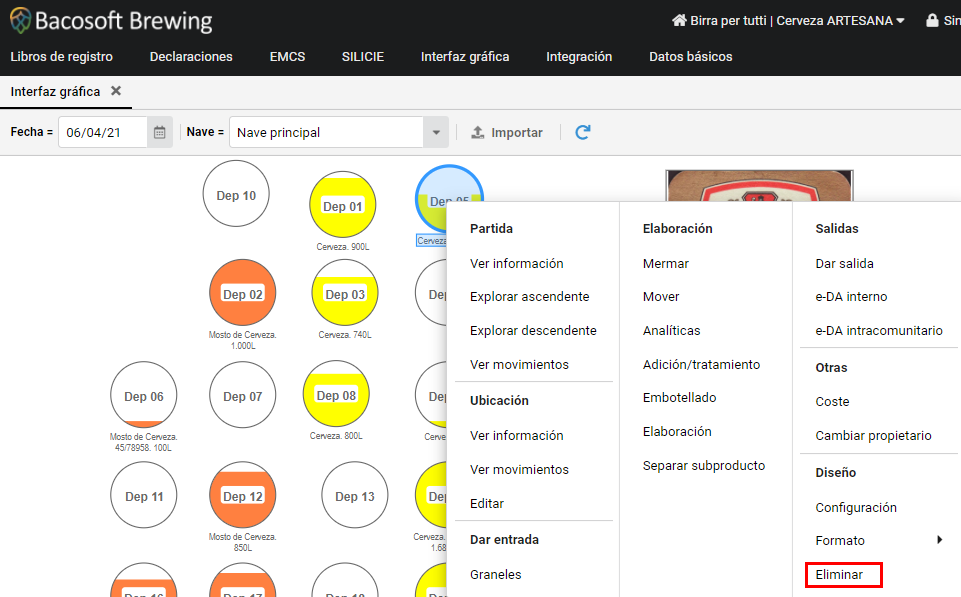Choose Graneles under Dar entrada
961x597 pixels.
495,575
